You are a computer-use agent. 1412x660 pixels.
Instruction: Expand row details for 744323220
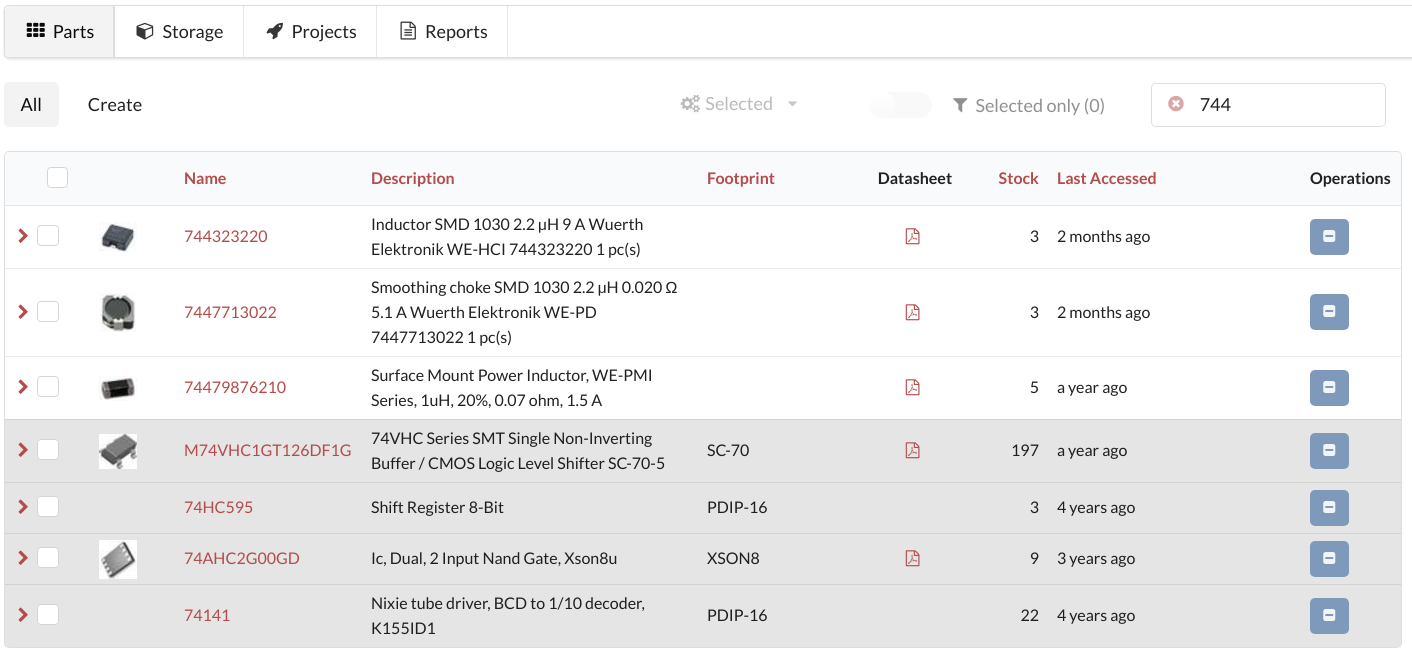click(x=23, y=236)
